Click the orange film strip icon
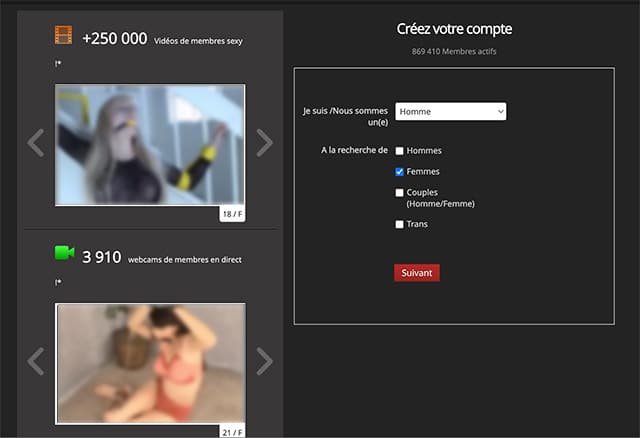Image resolution: width=640 pixels, height=438 pixels. 64,36
